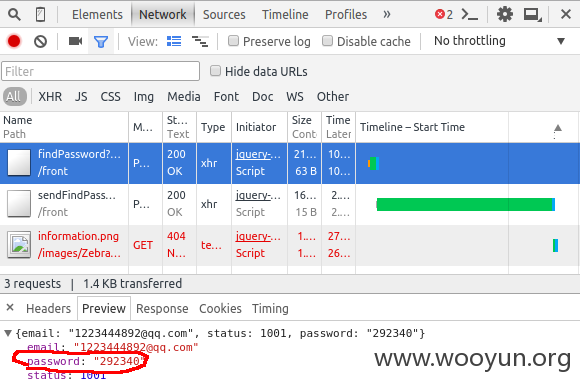Viewport: 580px width, 387px height.
Task: Toggle the filter funnel icon
Action: (101, 41)
